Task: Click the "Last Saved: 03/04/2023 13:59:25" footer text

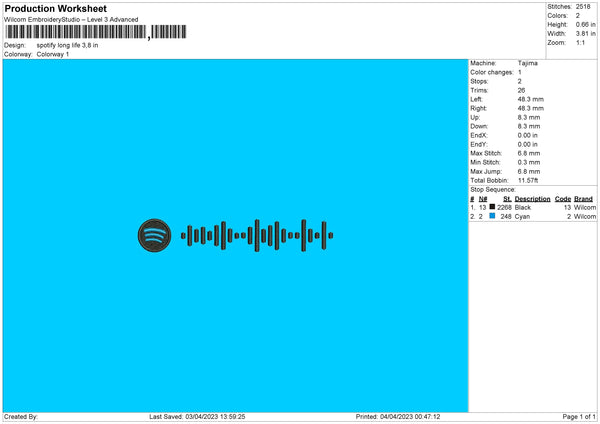Action: (197, 417)
